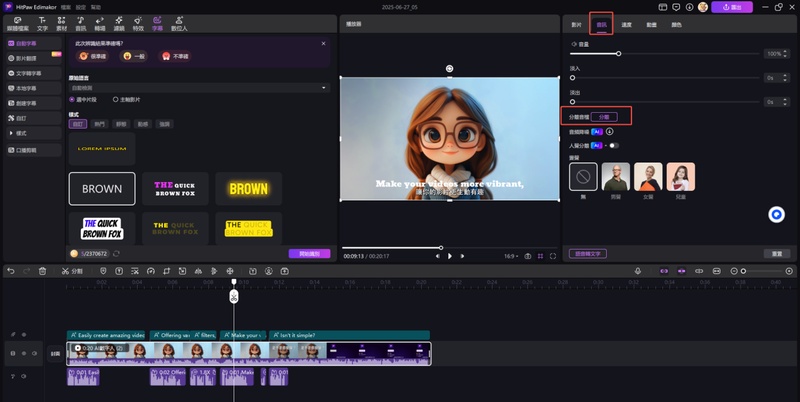The width and height of the screenshot is (800, 402).
Task: Click the 音量 volume slider handle
Action: pyautogui.click(x=618, y=53)
